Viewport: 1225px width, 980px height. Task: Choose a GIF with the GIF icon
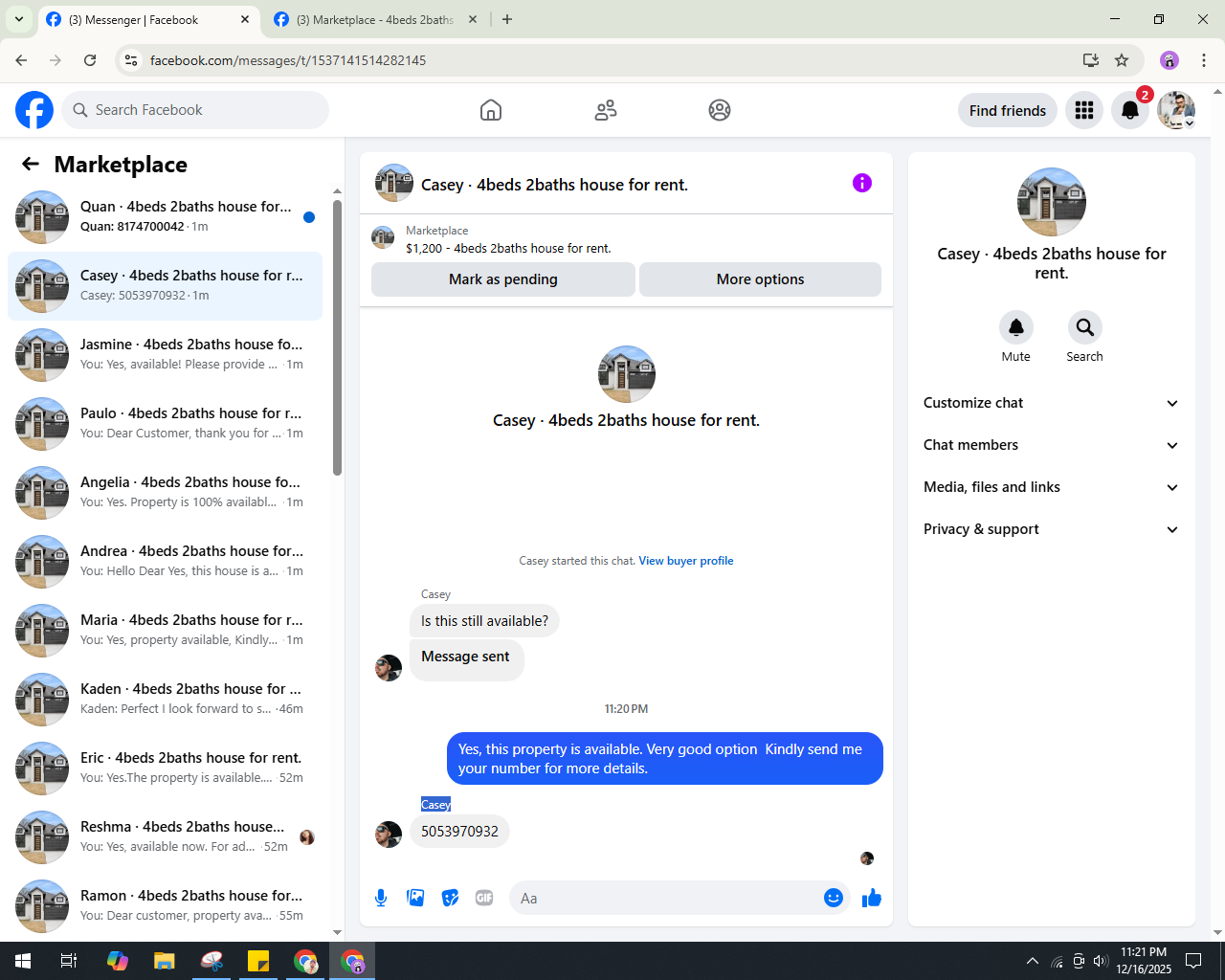484,898
